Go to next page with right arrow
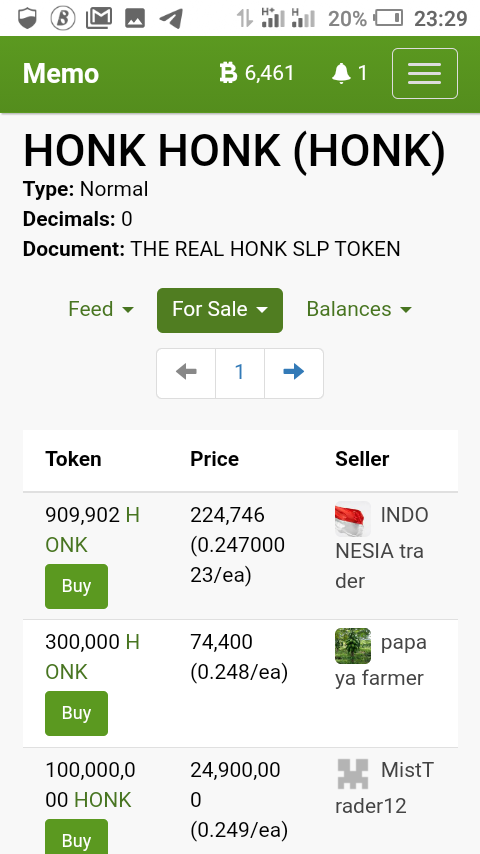The width and height of the screenshot is (480, 854). [x=294, y=373]
